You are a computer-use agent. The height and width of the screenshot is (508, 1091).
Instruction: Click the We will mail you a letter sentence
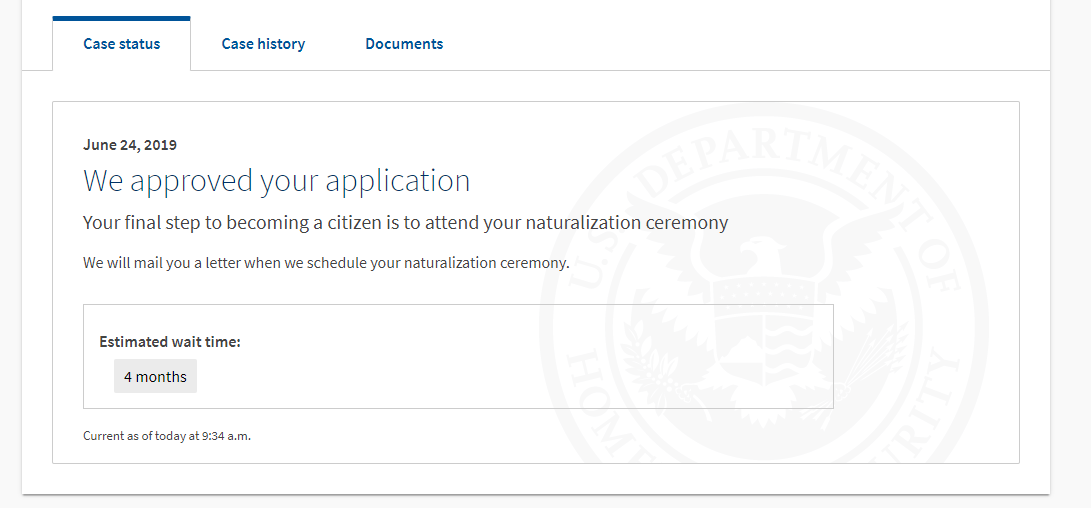tap(326, 264)
